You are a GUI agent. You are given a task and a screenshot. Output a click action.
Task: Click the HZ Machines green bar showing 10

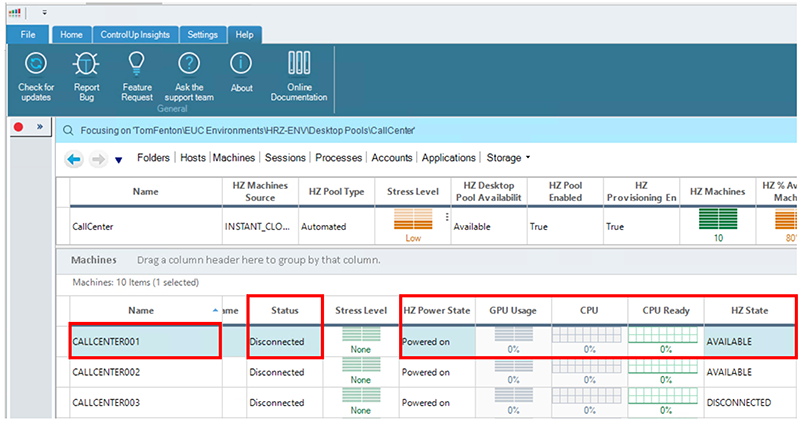718,219
